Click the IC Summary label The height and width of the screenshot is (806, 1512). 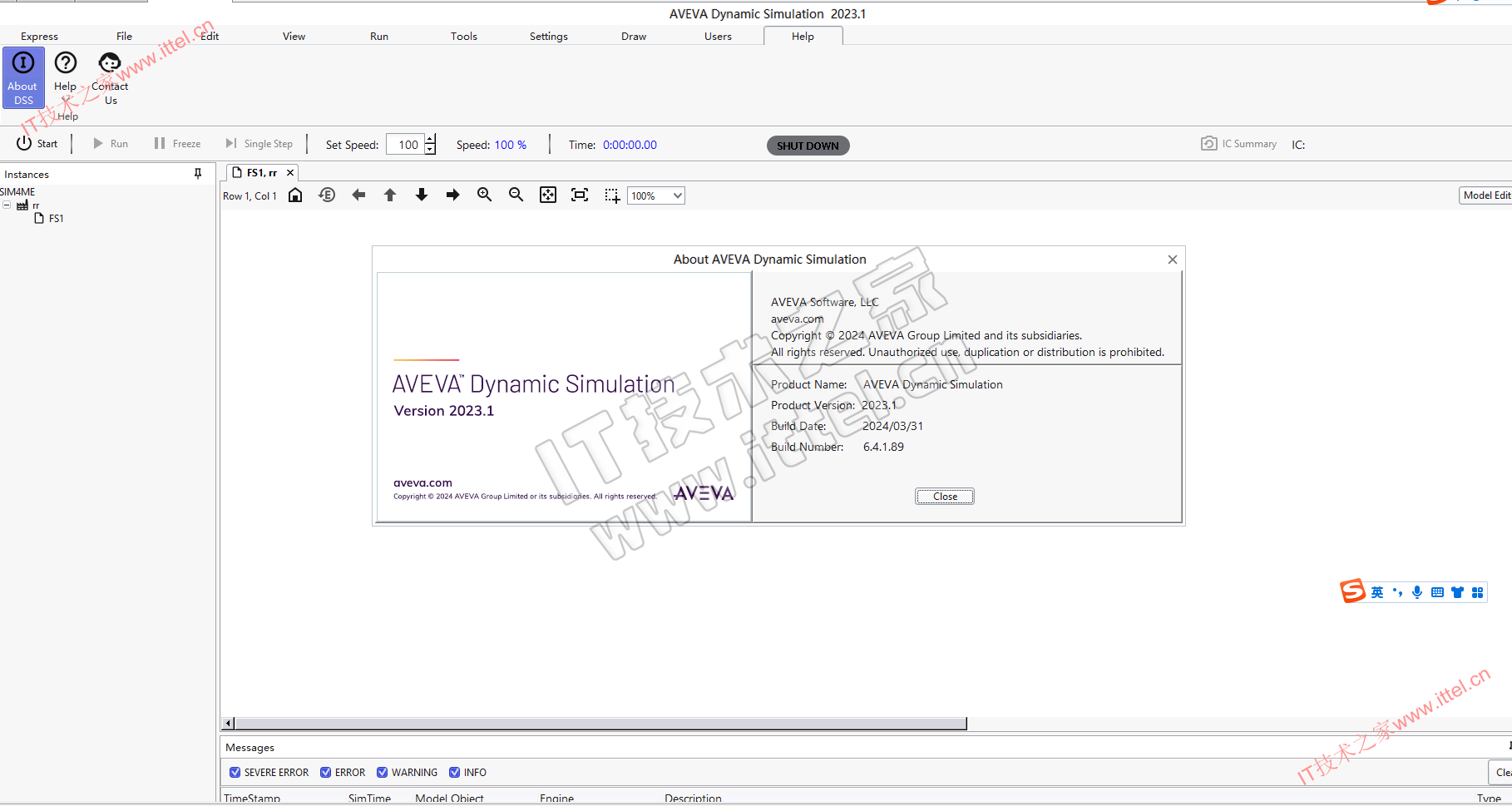click(x=1249, y=144)
